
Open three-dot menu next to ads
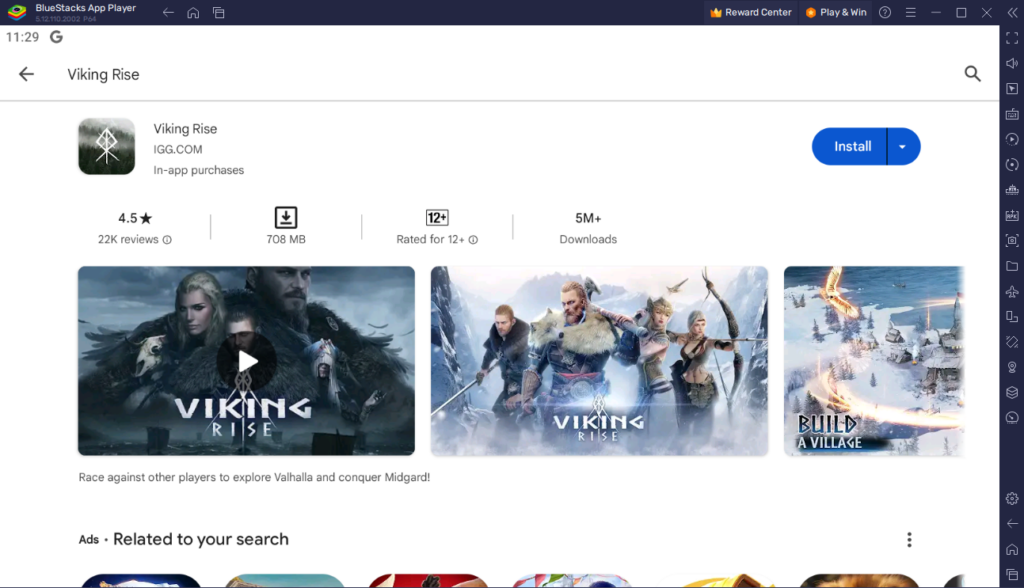coord(909,539)
